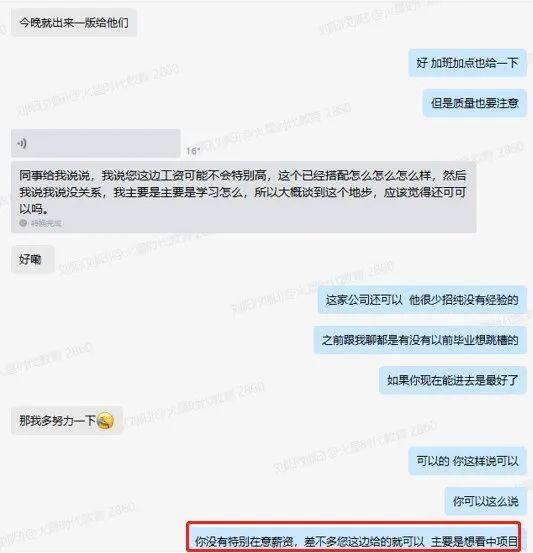Select message '这家公司还可以 他很少招纯没有经验的'
533x553 pixels.
click(422, 300)
